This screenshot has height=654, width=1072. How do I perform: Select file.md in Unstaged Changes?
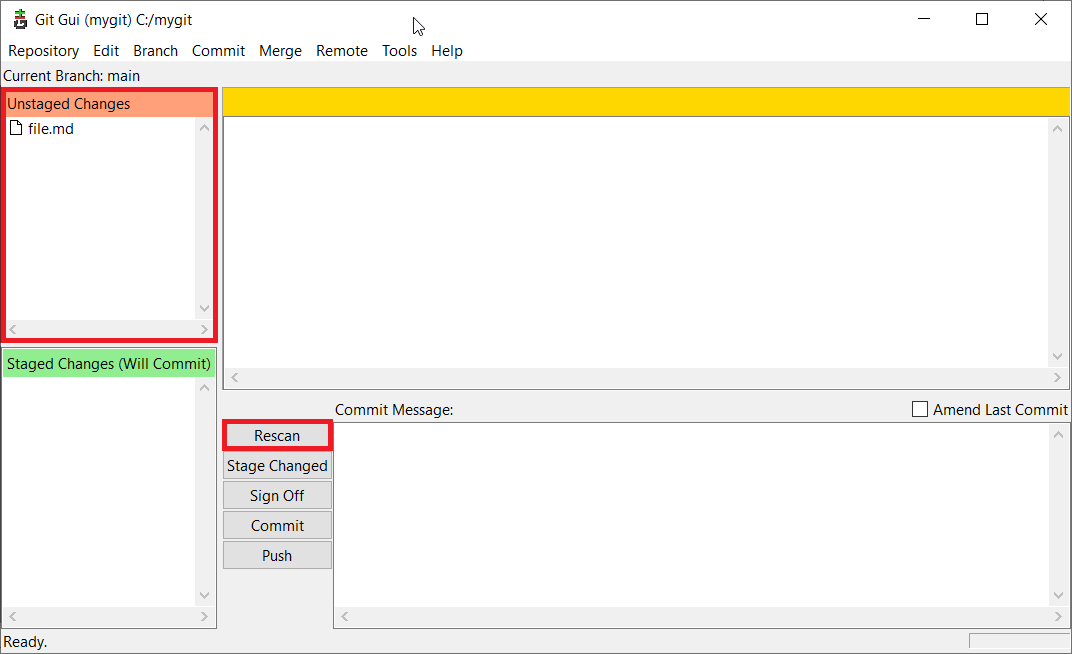[51, 128]
